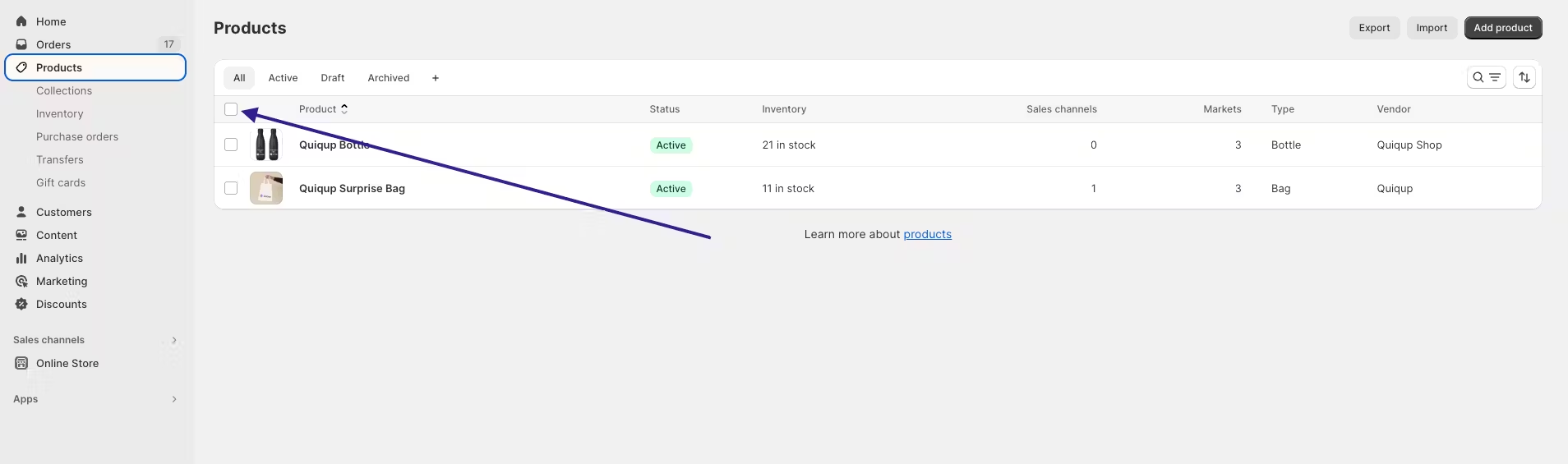Viewport: 1568px width, 464px height.
Task: Click the Inventory column header
Action: (784, 109)
